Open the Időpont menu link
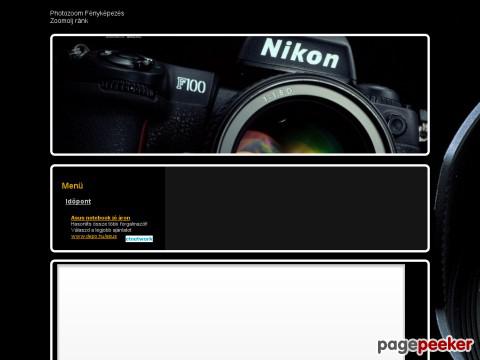The width and height of the screenshot is (480, 360). [78, 201]
